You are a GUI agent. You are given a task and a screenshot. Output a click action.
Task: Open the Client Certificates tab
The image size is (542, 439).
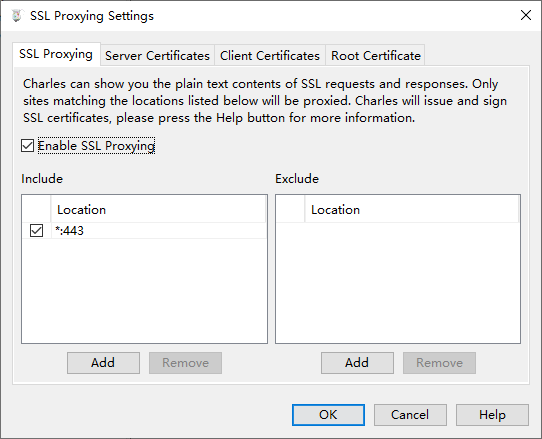click(x=270, y=56)
